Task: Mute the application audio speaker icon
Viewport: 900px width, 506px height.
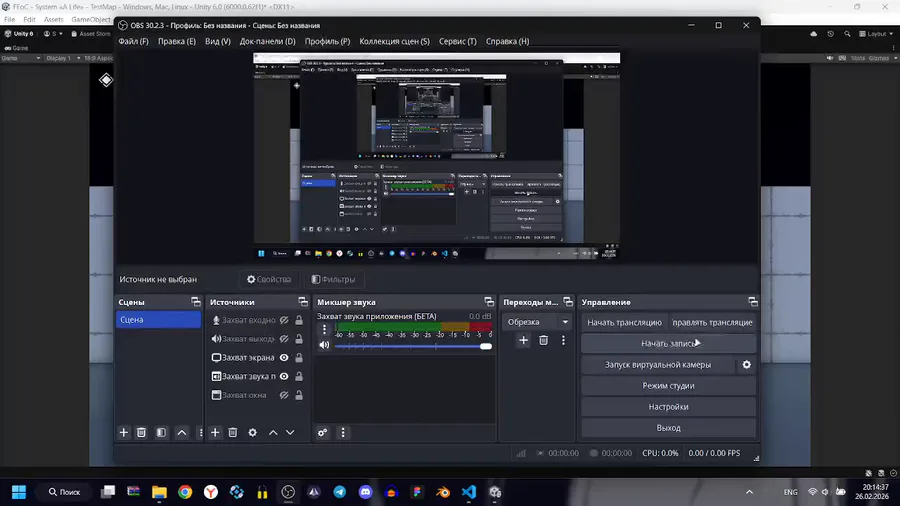Action: point(324,345)
